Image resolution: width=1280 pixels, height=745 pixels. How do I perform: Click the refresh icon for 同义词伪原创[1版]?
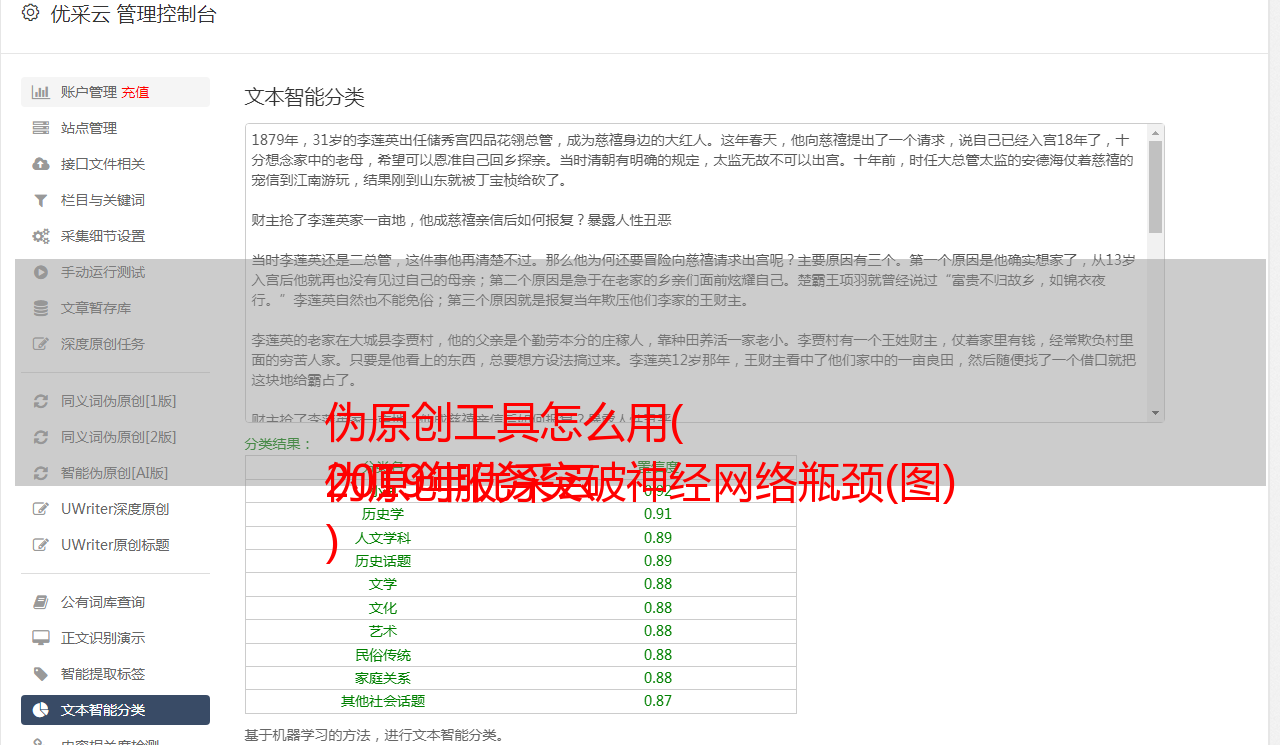[41, 401]
